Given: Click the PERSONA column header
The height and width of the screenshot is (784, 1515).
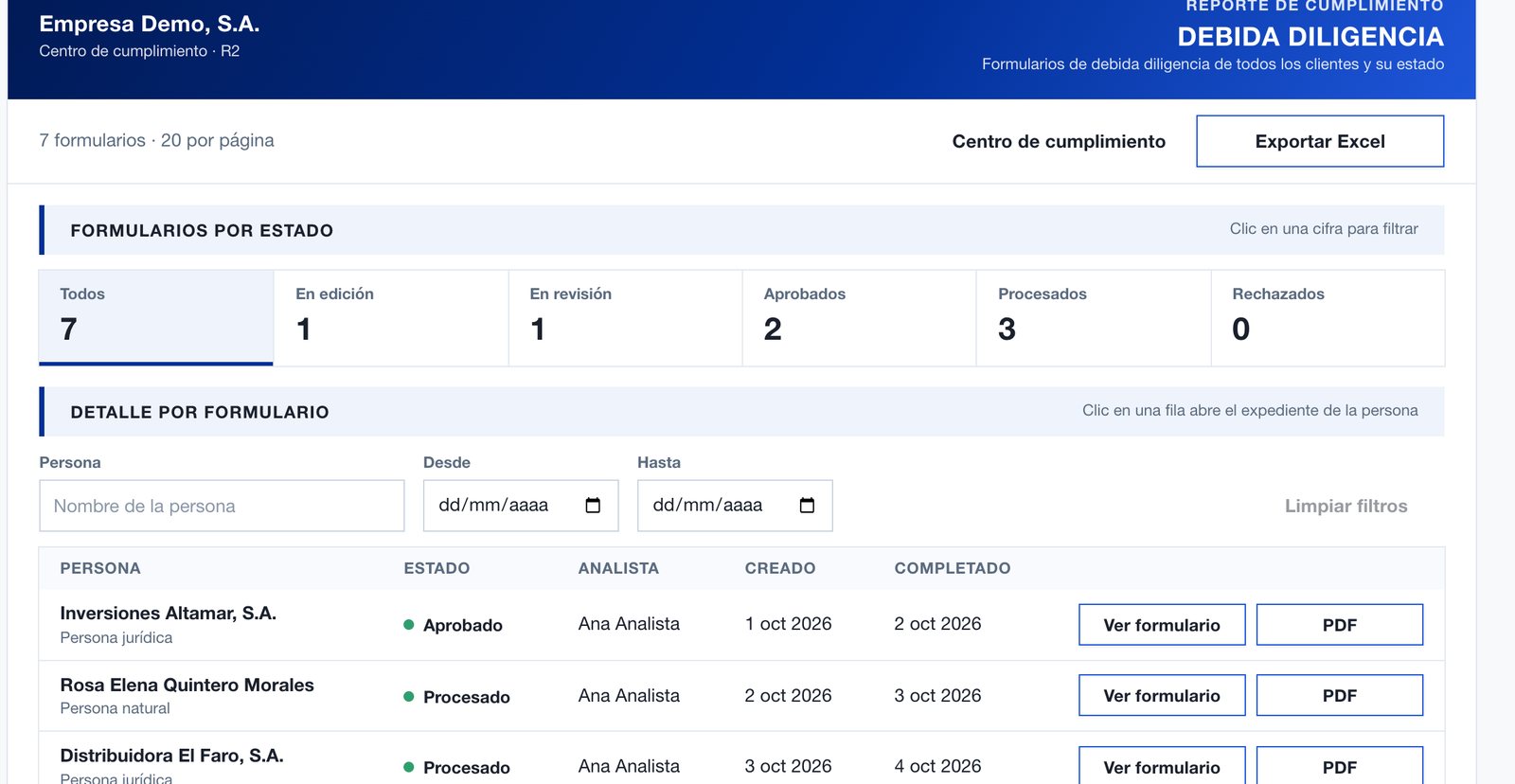Looking at the screenshot, I should pyautogui.click(x=100, y=568).
